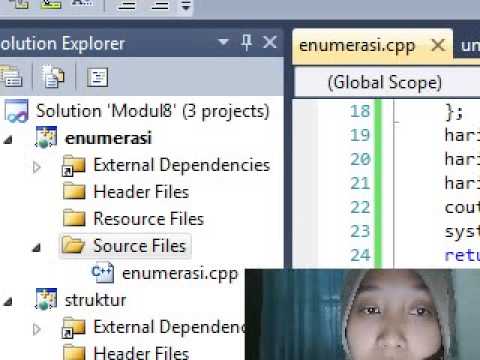480x360 pixels.
Task: Click line number 18 in the editor
Action: pyautogui.click(x=360, y=111)
